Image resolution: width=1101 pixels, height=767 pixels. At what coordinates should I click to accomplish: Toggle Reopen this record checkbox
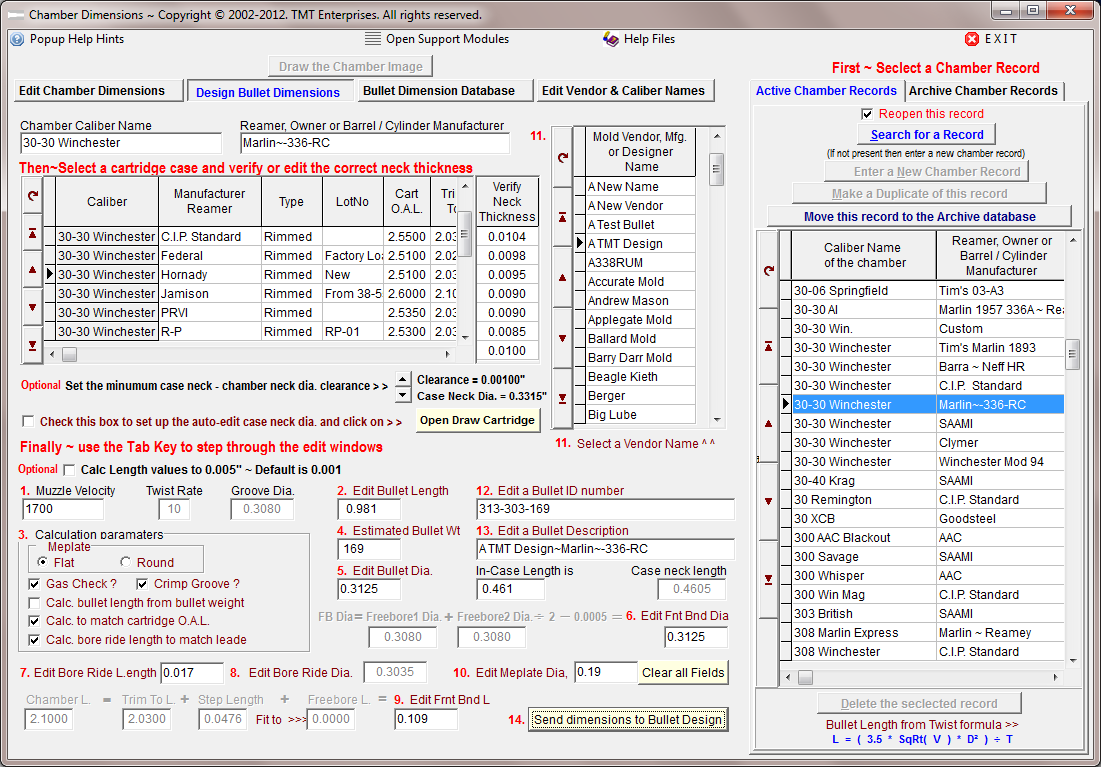click(867, 114)
